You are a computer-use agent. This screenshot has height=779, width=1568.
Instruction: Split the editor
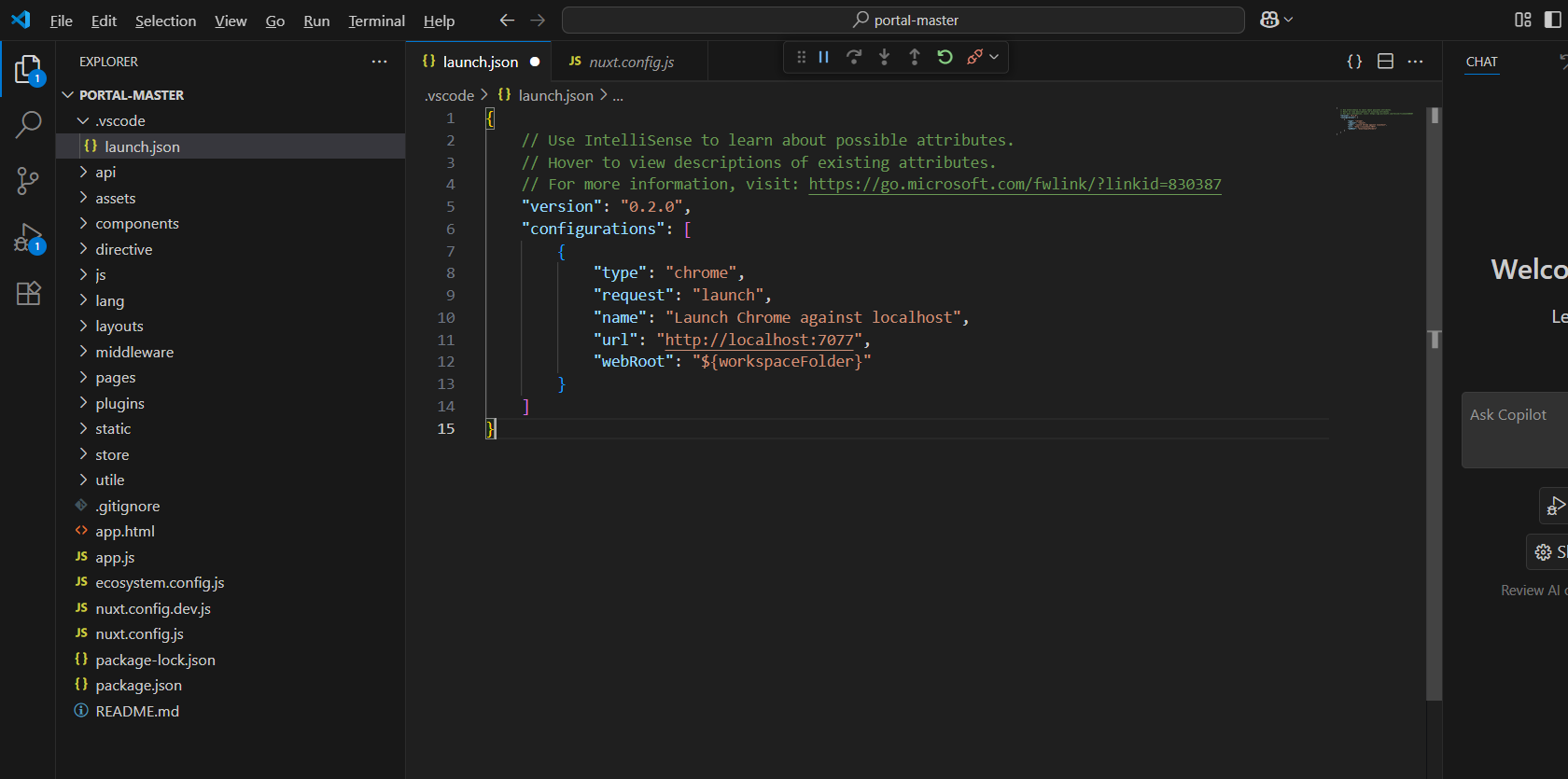[1385, 62]
